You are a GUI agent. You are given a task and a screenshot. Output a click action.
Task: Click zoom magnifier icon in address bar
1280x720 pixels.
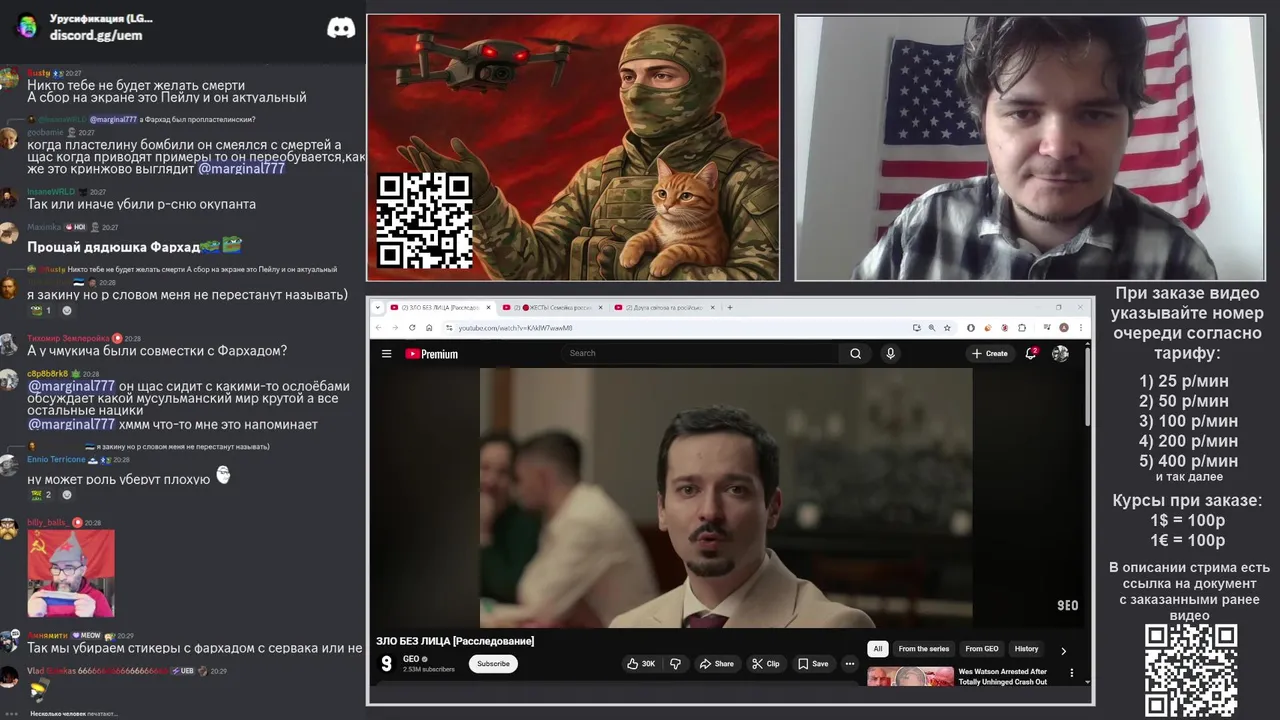[x=932, y=327]
